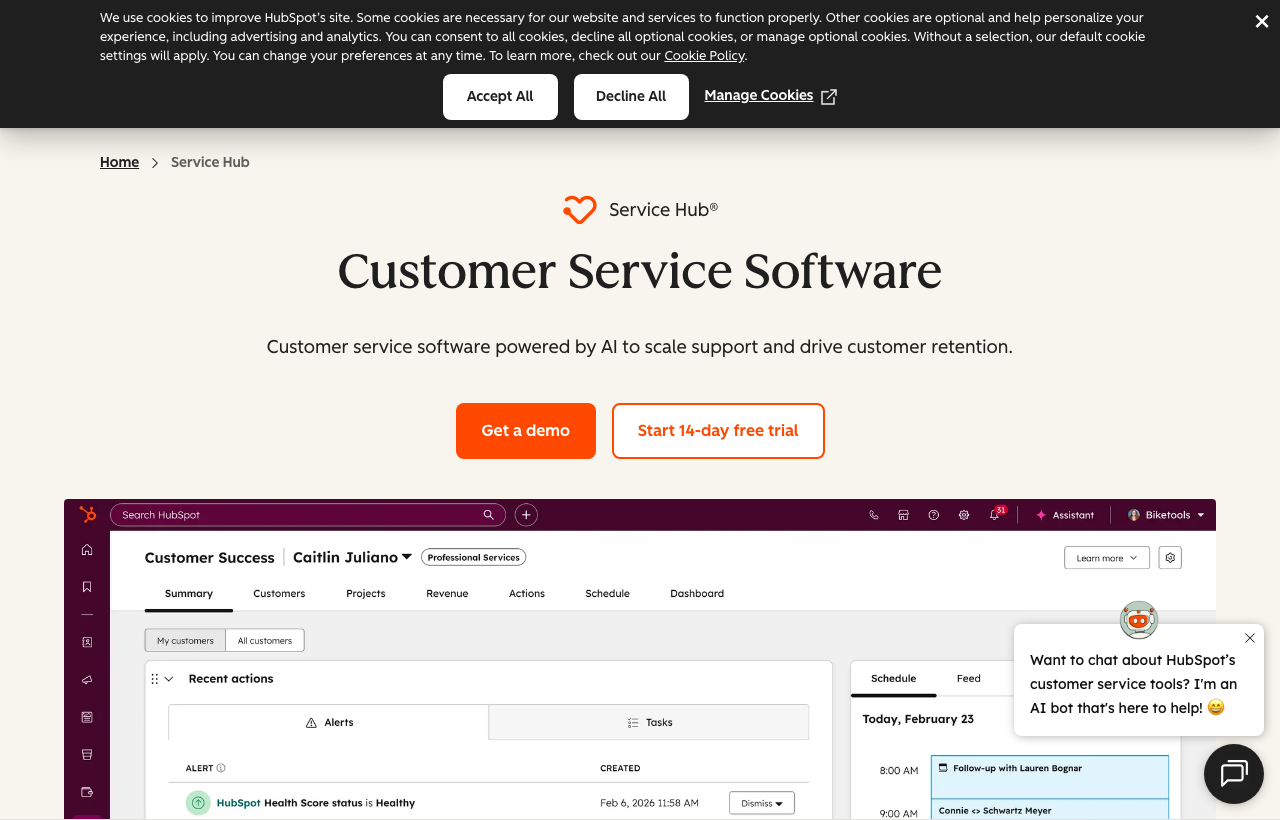1280x820 pixels.
Task: Click Start 14-day free trial button
Action: click(x=718, y=431)
